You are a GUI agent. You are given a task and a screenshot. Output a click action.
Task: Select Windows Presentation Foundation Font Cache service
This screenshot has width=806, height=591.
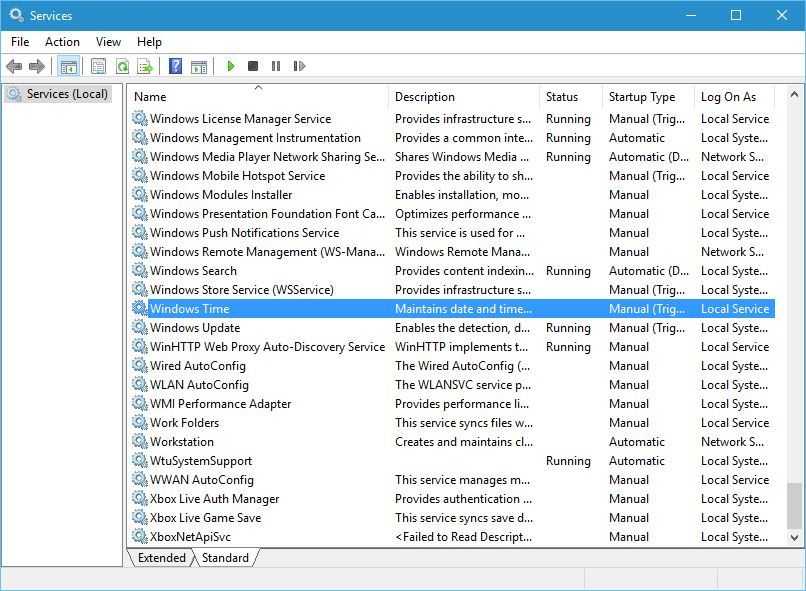click(452, 214)
